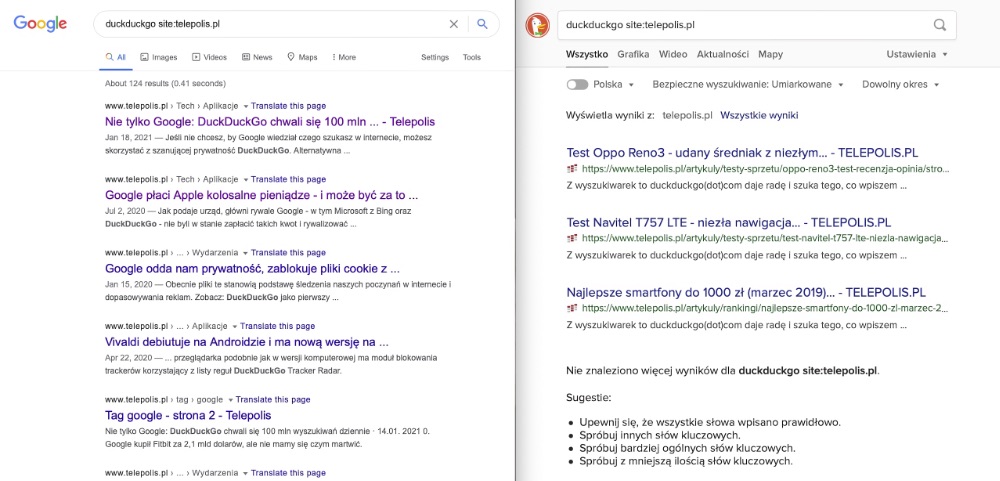Click favicon beside Test Oppo Reno3 URL
1000x481 pixels.
coord(571,169)
